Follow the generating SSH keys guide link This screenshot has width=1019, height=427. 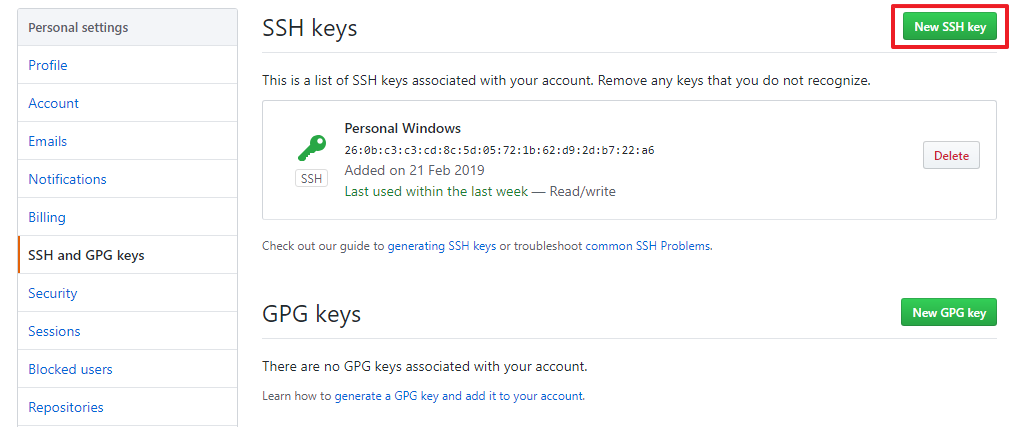click(x=442, y=246)
